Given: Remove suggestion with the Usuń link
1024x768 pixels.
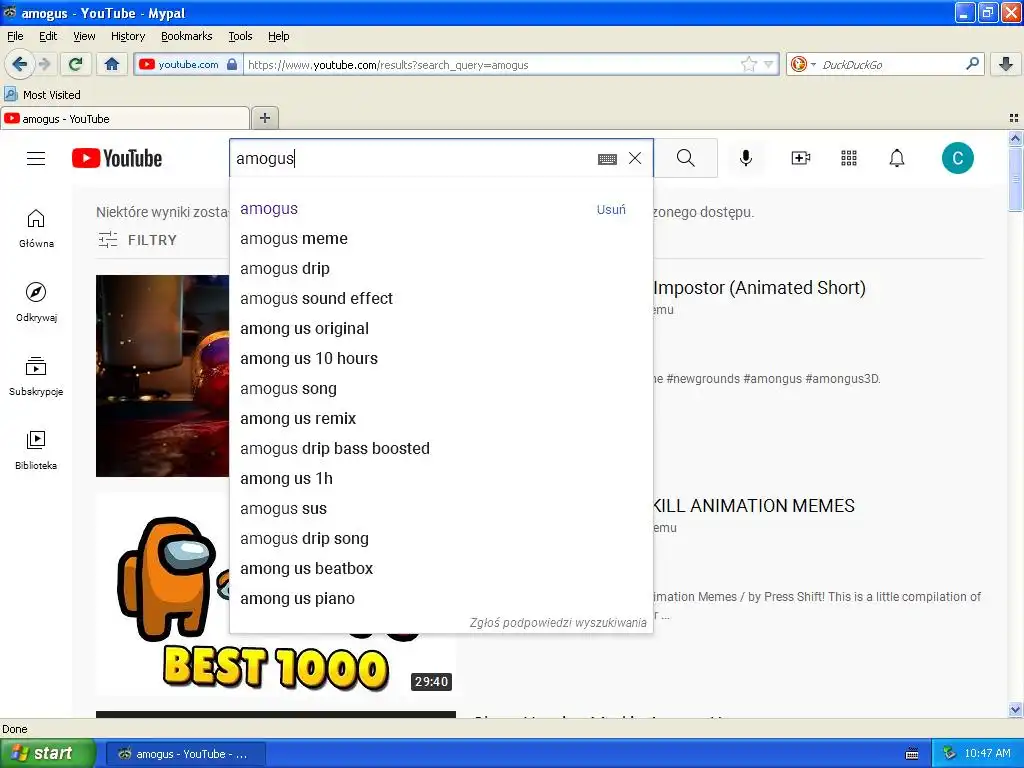Looking at the screenshot, I should 611,209.
